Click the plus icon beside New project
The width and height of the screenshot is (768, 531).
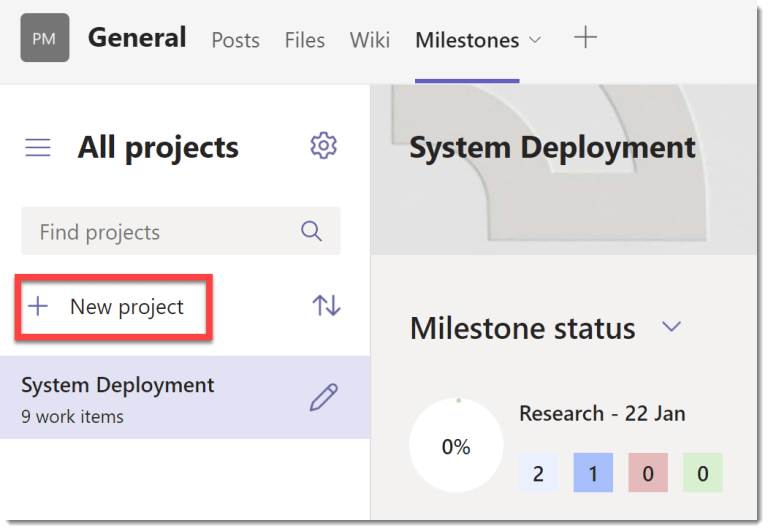point(38,306)
